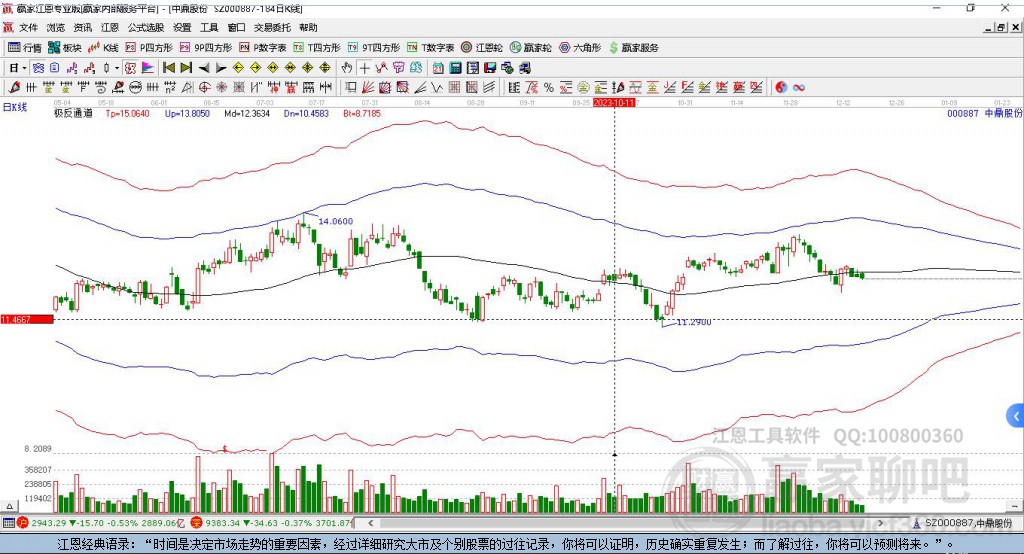Click the 极反通道 indicator name

click(73, 113)
